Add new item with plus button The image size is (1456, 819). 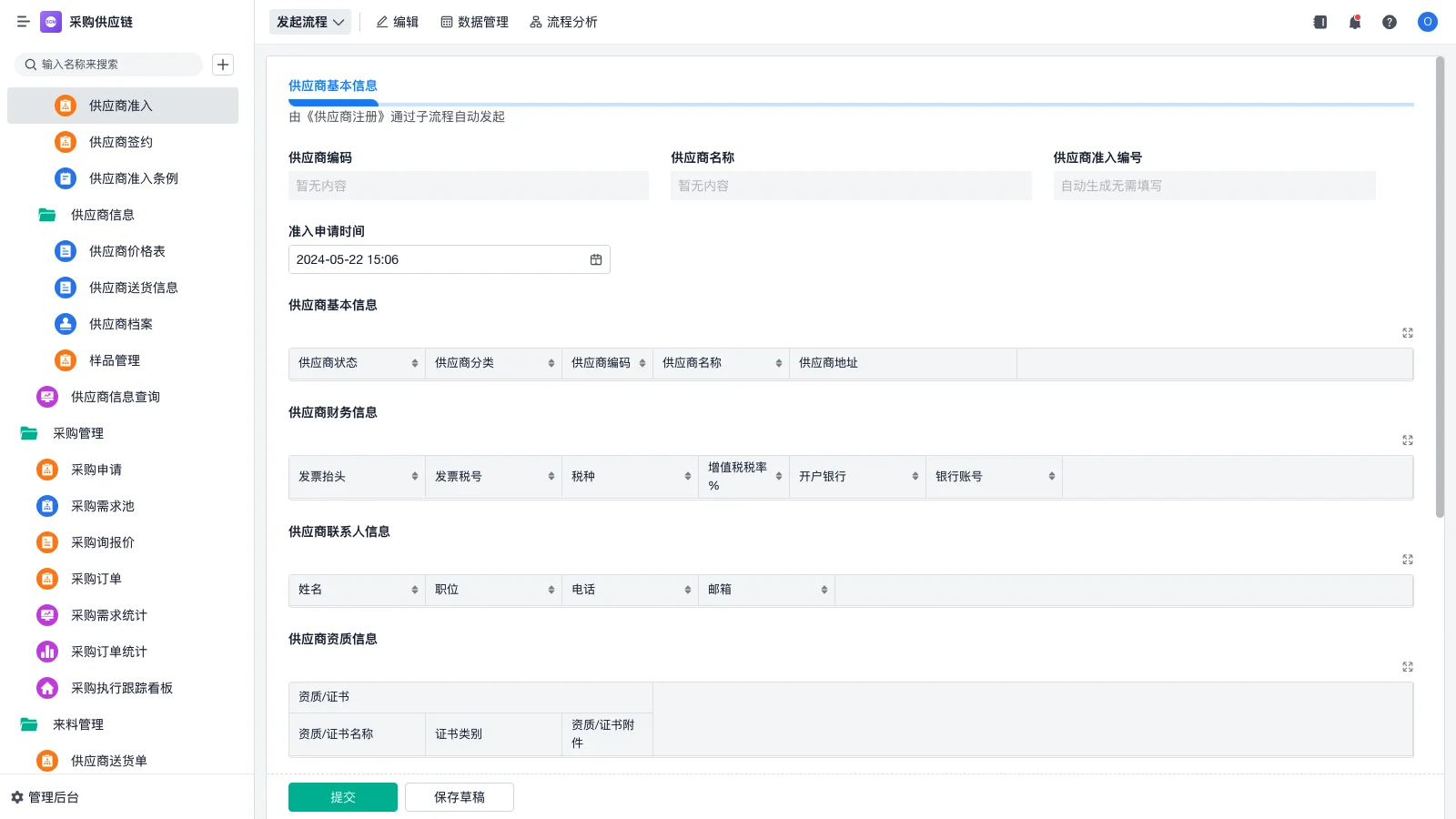coord(223,65)
